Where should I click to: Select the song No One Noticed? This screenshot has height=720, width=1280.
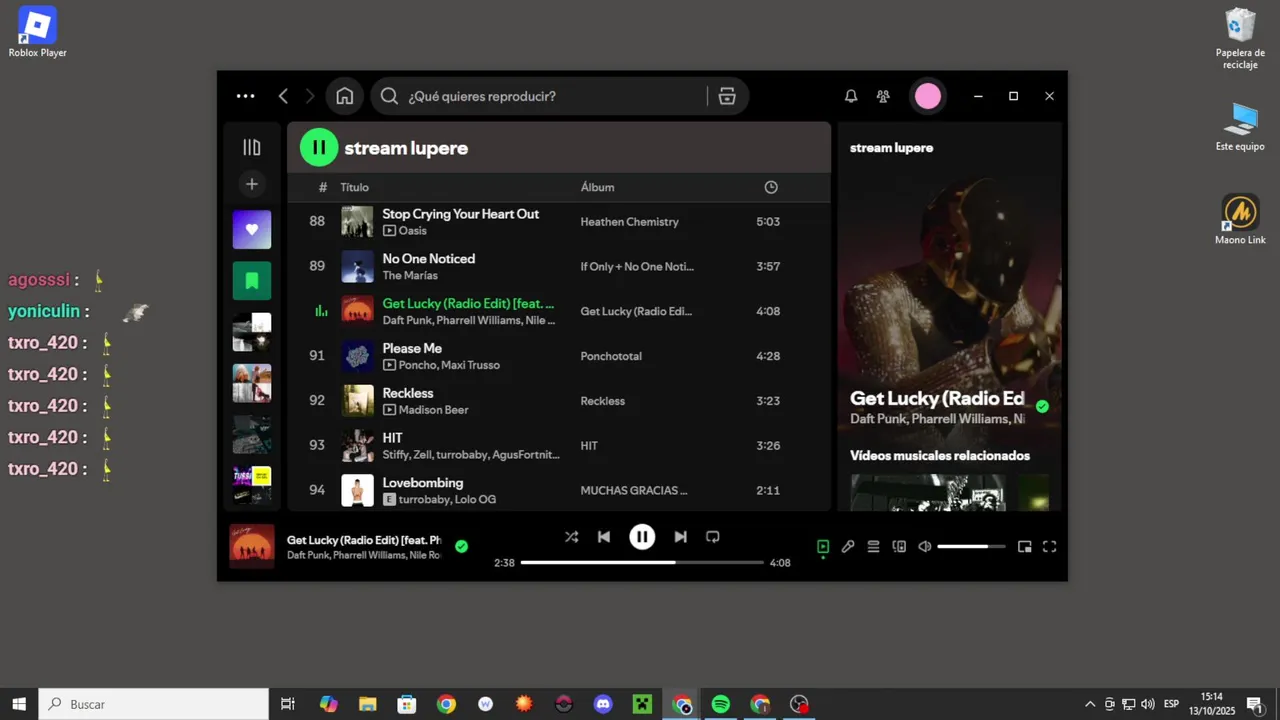pyautogui.click(x=428, y=259)
